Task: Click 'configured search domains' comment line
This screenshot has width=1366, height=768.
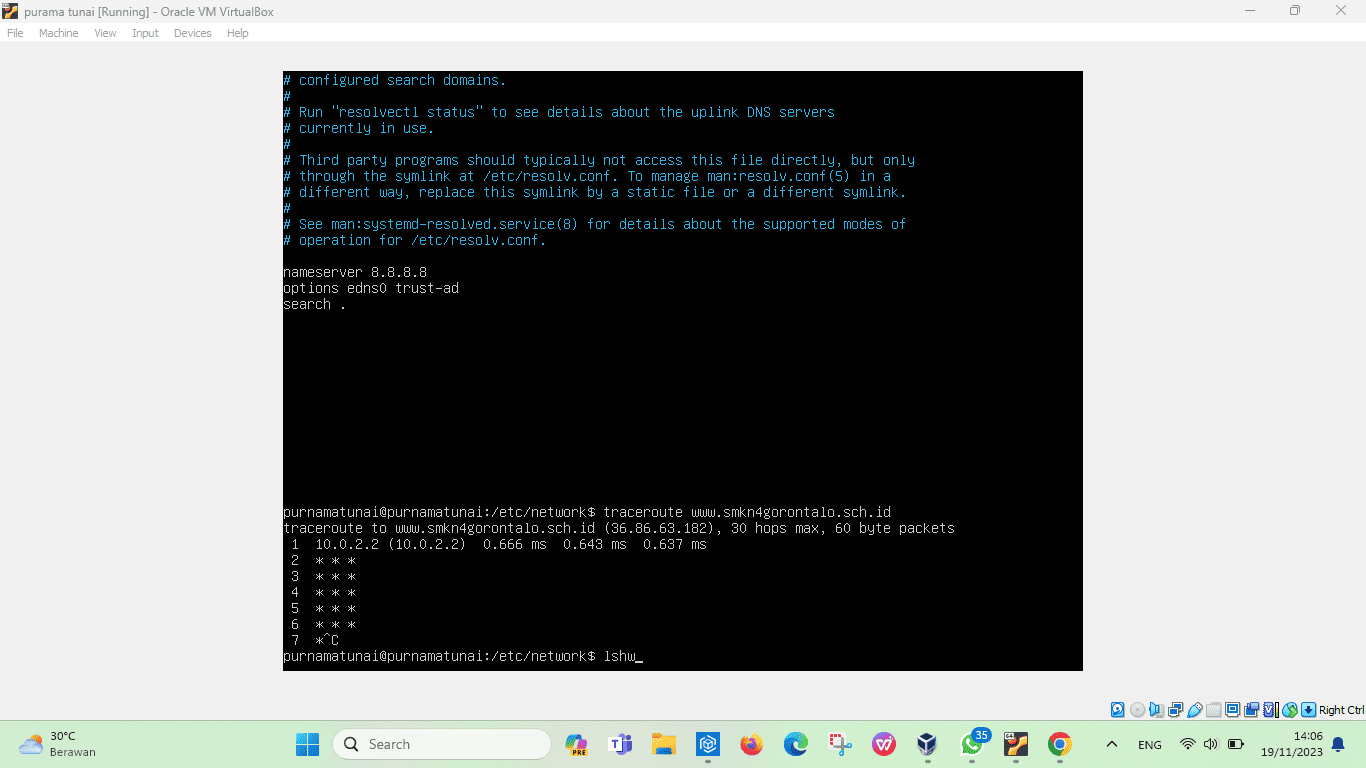Action: coord(395,80)
